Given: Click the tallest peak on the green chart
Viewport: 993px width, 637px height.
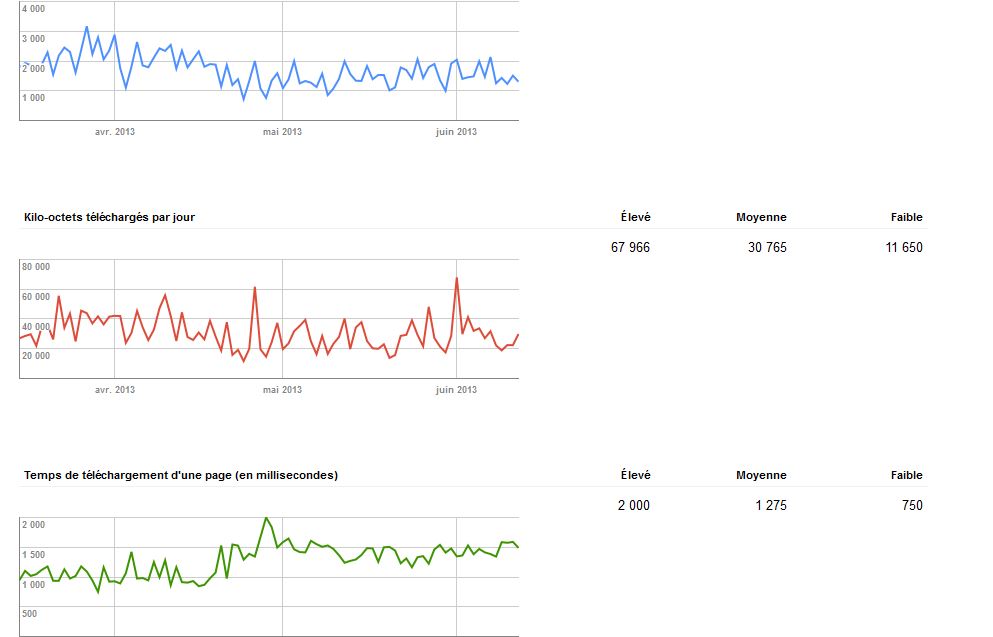Looking at the screenshot, I should pos(266,518).
